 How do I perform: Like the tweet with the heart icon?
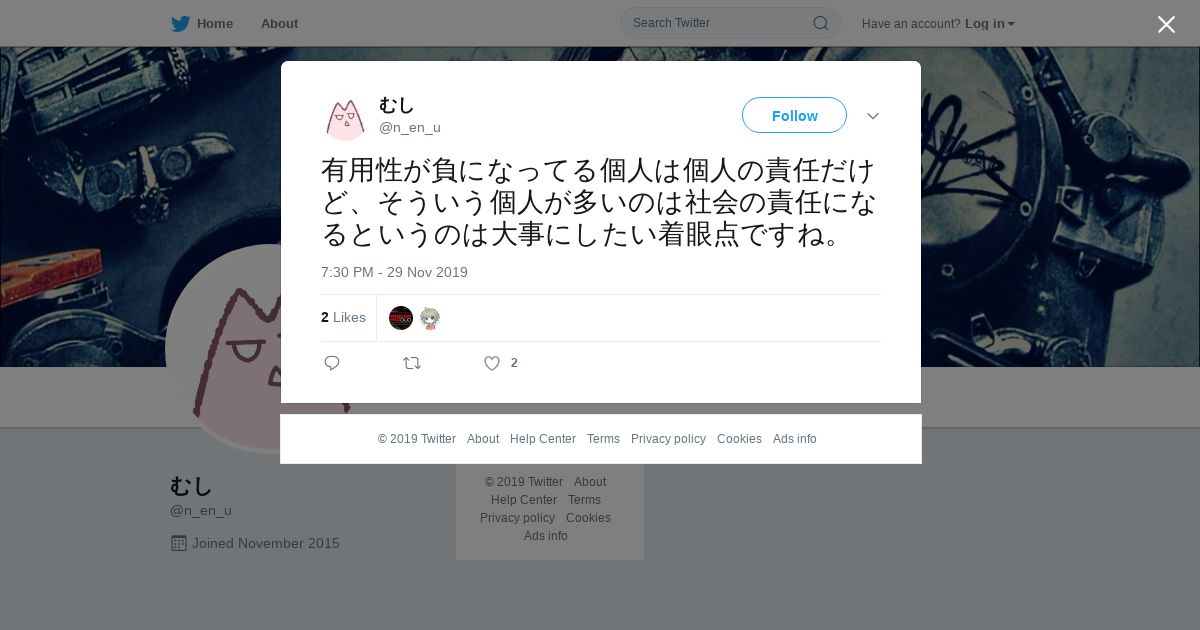(x=492, y=363)
